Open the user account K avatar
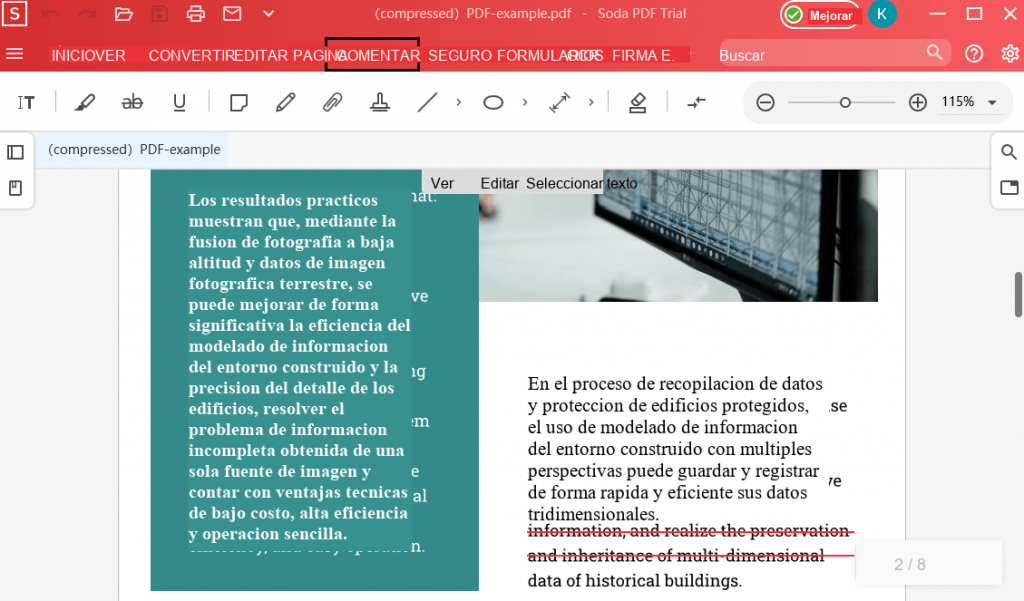 point(882,14)
